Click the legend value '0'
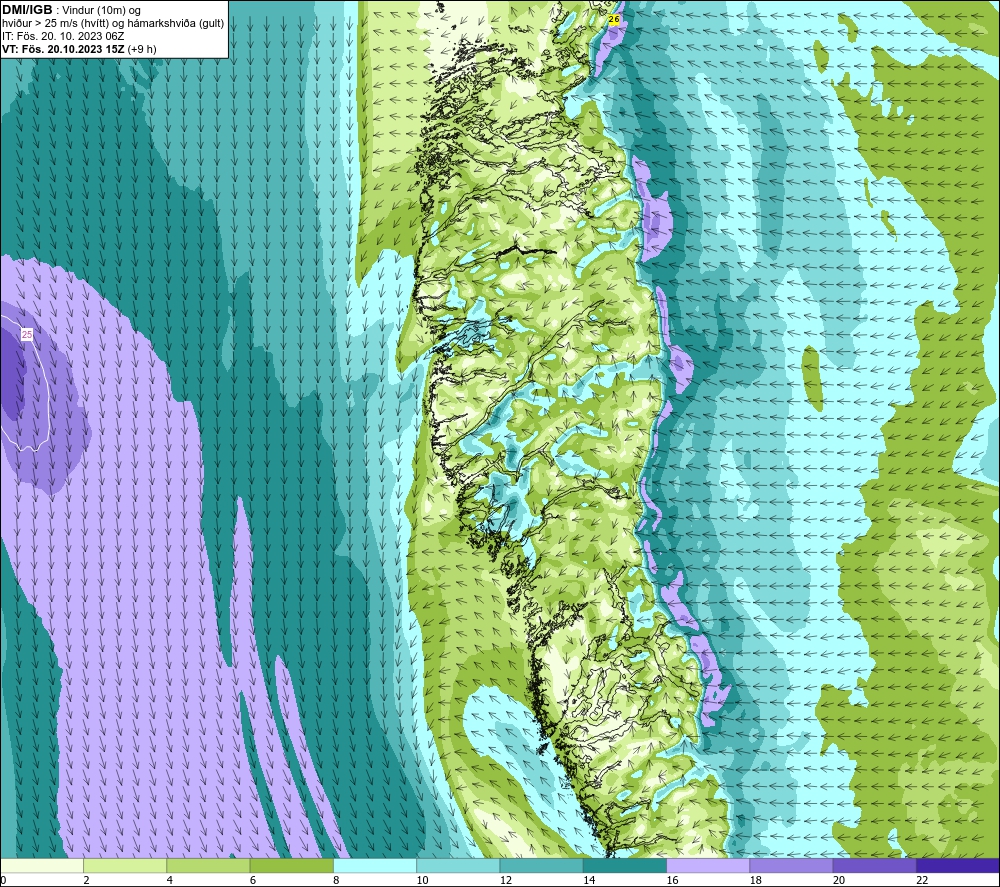1000x887 pixels. (3, 880)
